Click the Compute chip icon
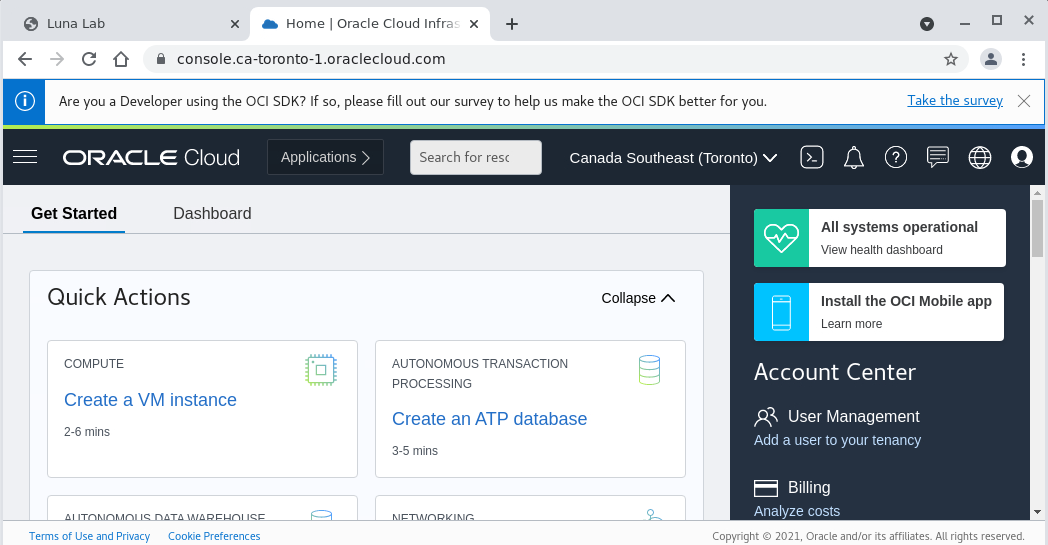 pyautogui.click(x=321, y=370)
